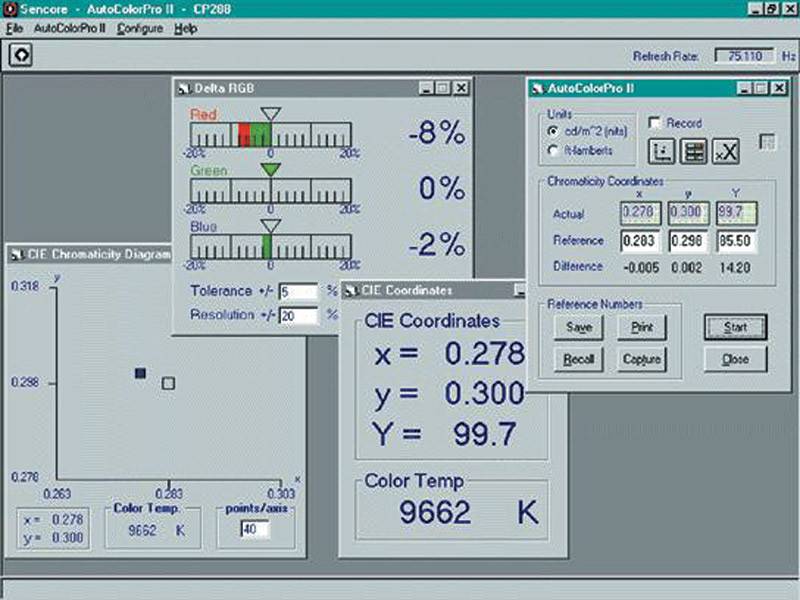Click the Sencore application title bar icon
Image resolution: width=800 pixels, height=600 pixels.
pos(9,9)
